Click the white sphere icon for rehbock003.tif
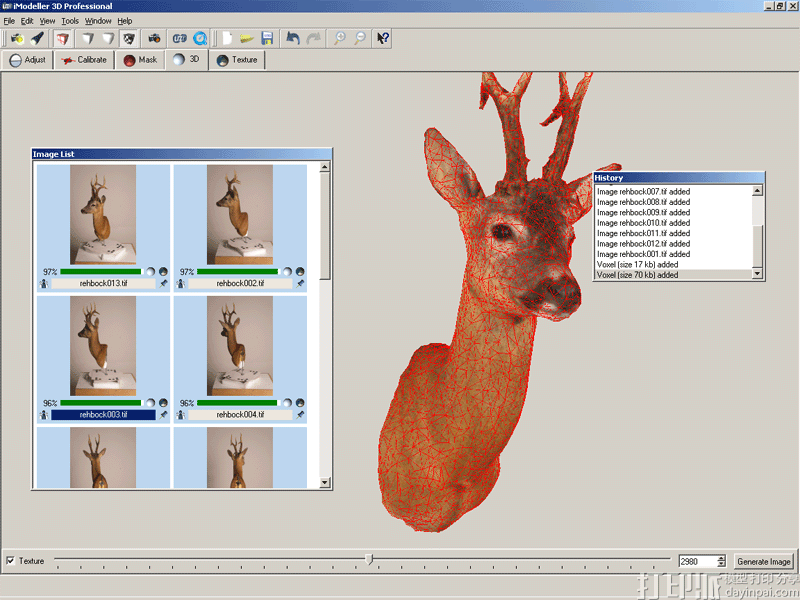This screenshot has height=600, width=800. 151,403
